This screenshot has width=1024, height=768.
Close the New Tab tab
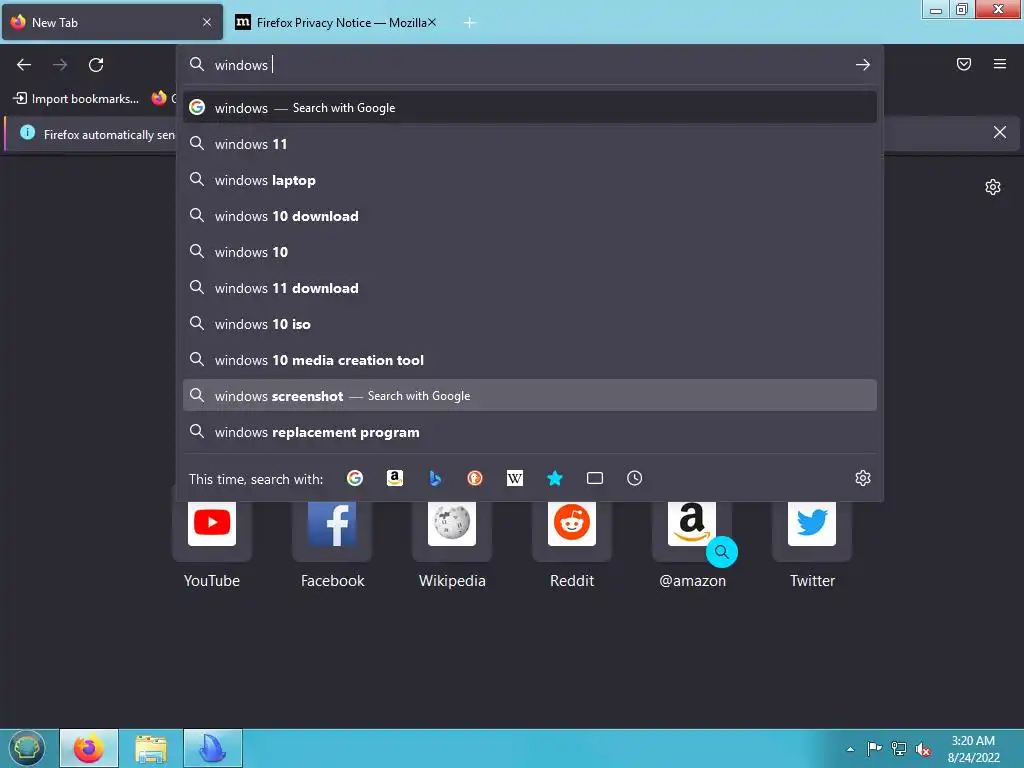(x=207, y=22)
